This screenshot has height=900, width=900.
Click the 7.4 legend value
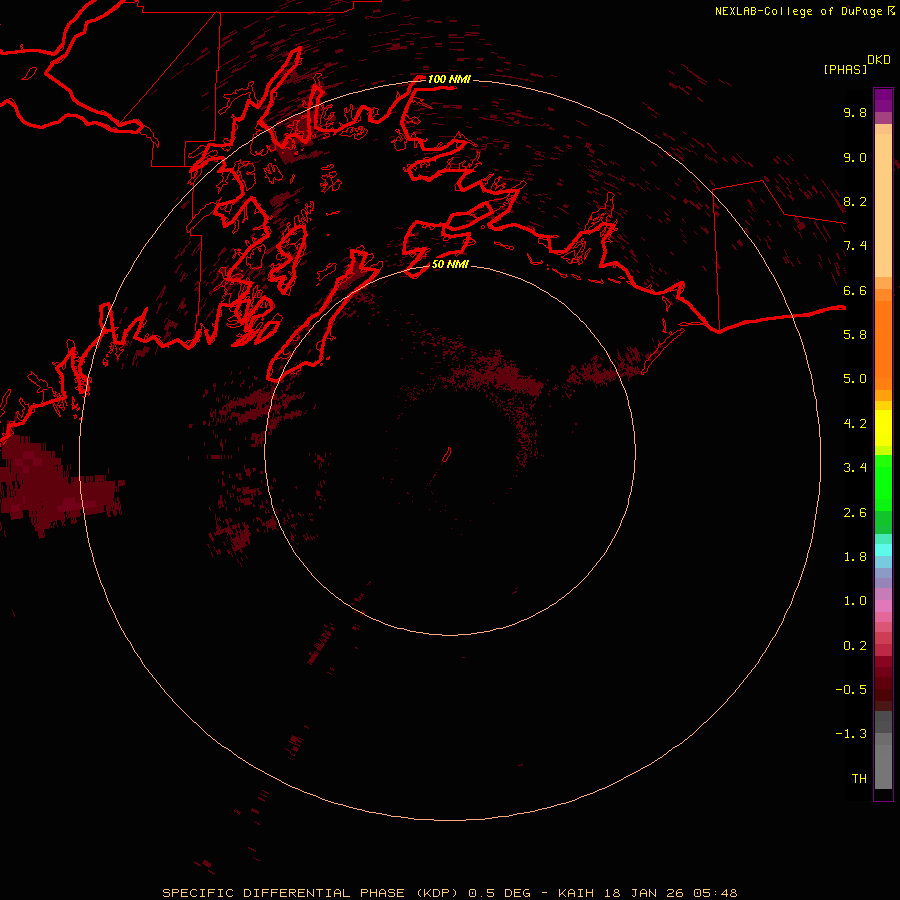pos(855,246)
